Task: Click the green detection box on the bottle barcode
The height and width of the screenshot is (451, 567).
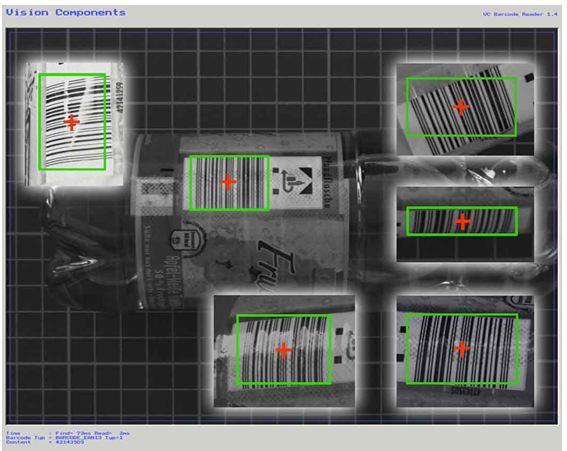Action: pyautogui.click(x=229, y=183)
